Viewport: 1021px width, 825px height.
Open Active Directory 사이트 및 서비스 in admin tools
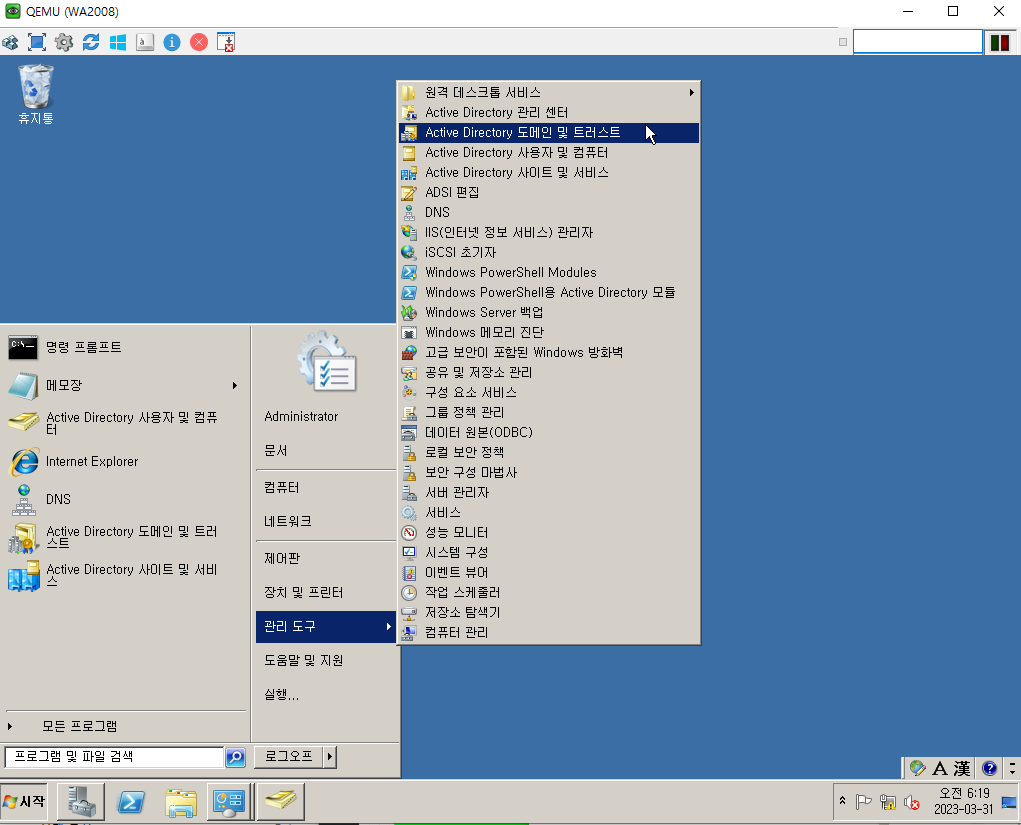[x=549, y=173]
